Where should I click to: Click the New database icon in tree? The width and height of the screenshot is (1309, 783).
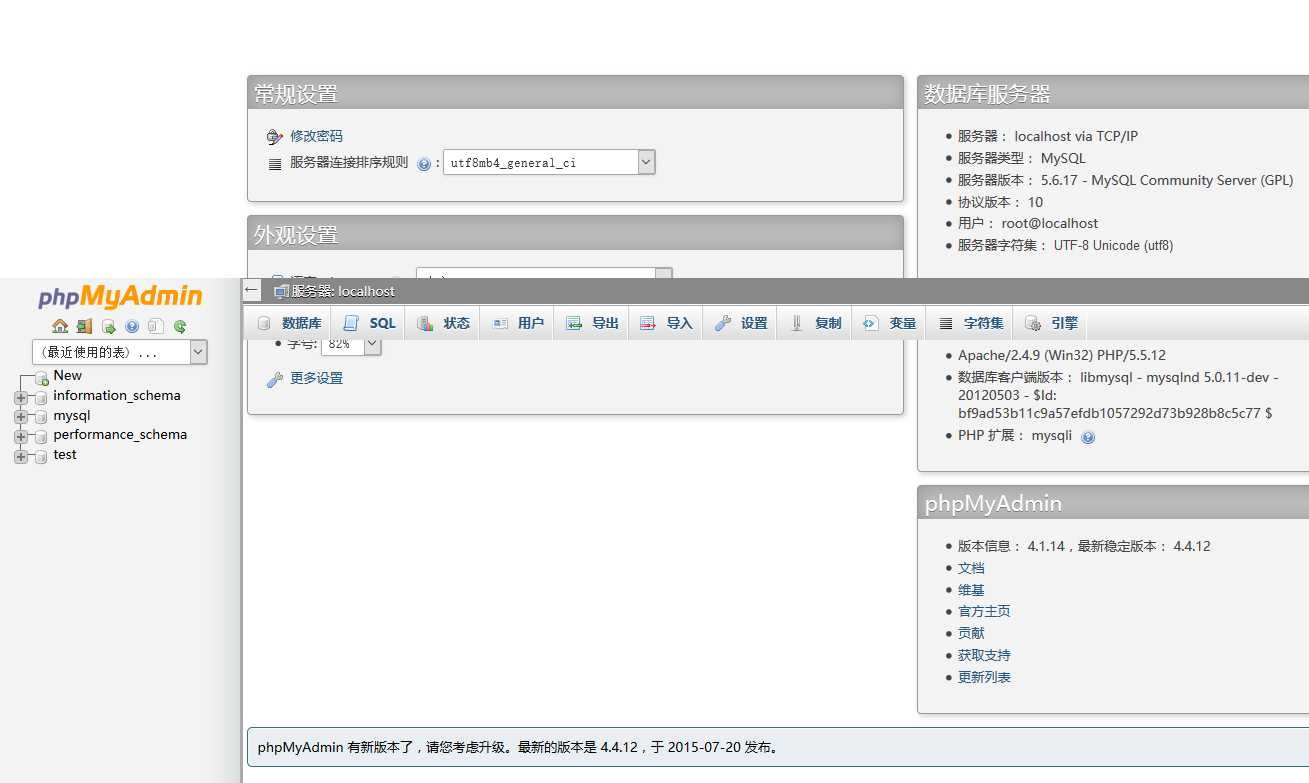[x=41, y=378]
